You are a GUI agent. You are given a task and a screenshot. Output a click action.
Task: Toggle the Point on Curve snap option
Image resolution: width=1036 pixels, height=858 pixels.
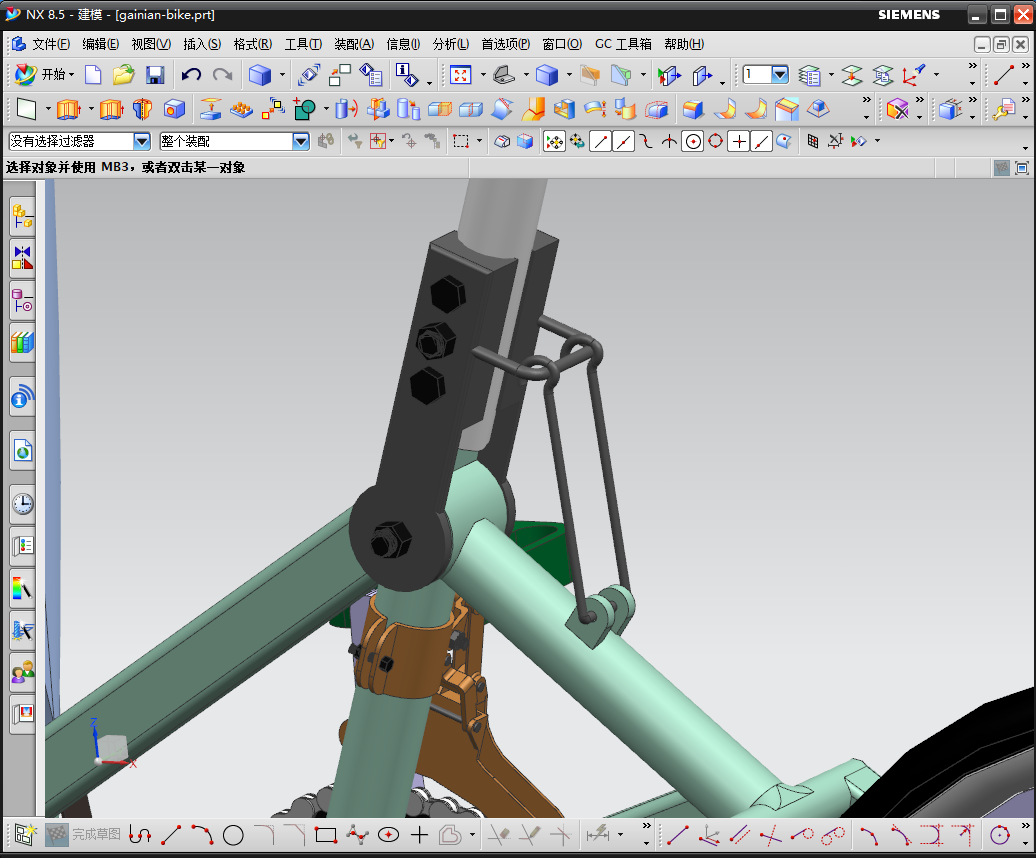point(762,141)
